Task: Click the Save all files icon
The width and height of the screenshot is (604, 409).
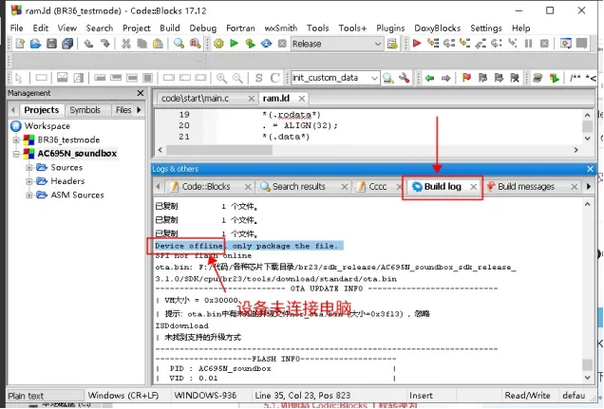Action: 67,44
